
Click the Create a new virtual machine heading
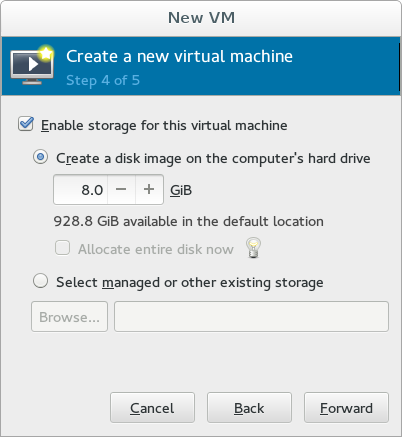coord(179,56)
